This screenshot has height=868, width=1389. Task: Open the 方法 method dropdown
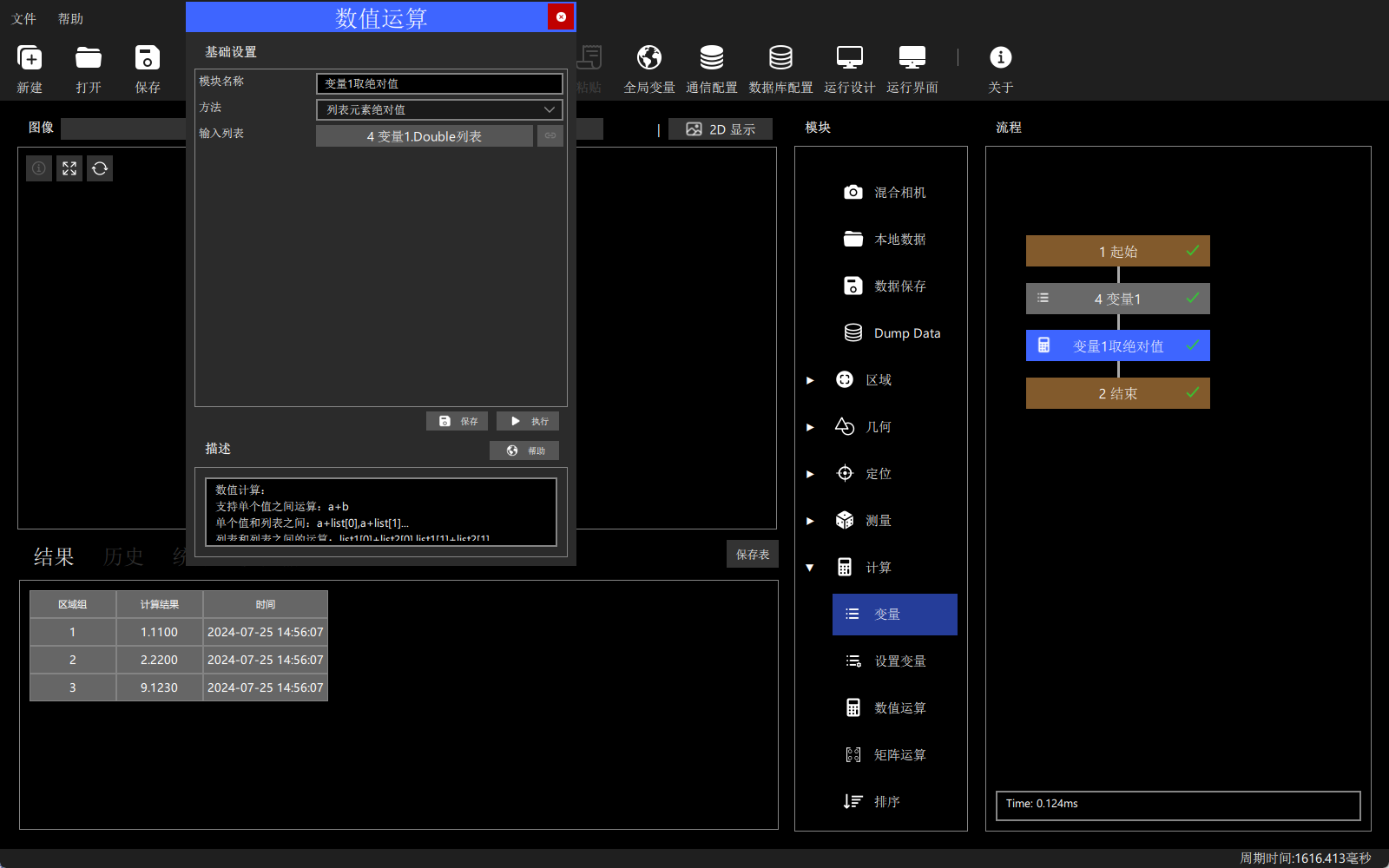pos(439,109)
